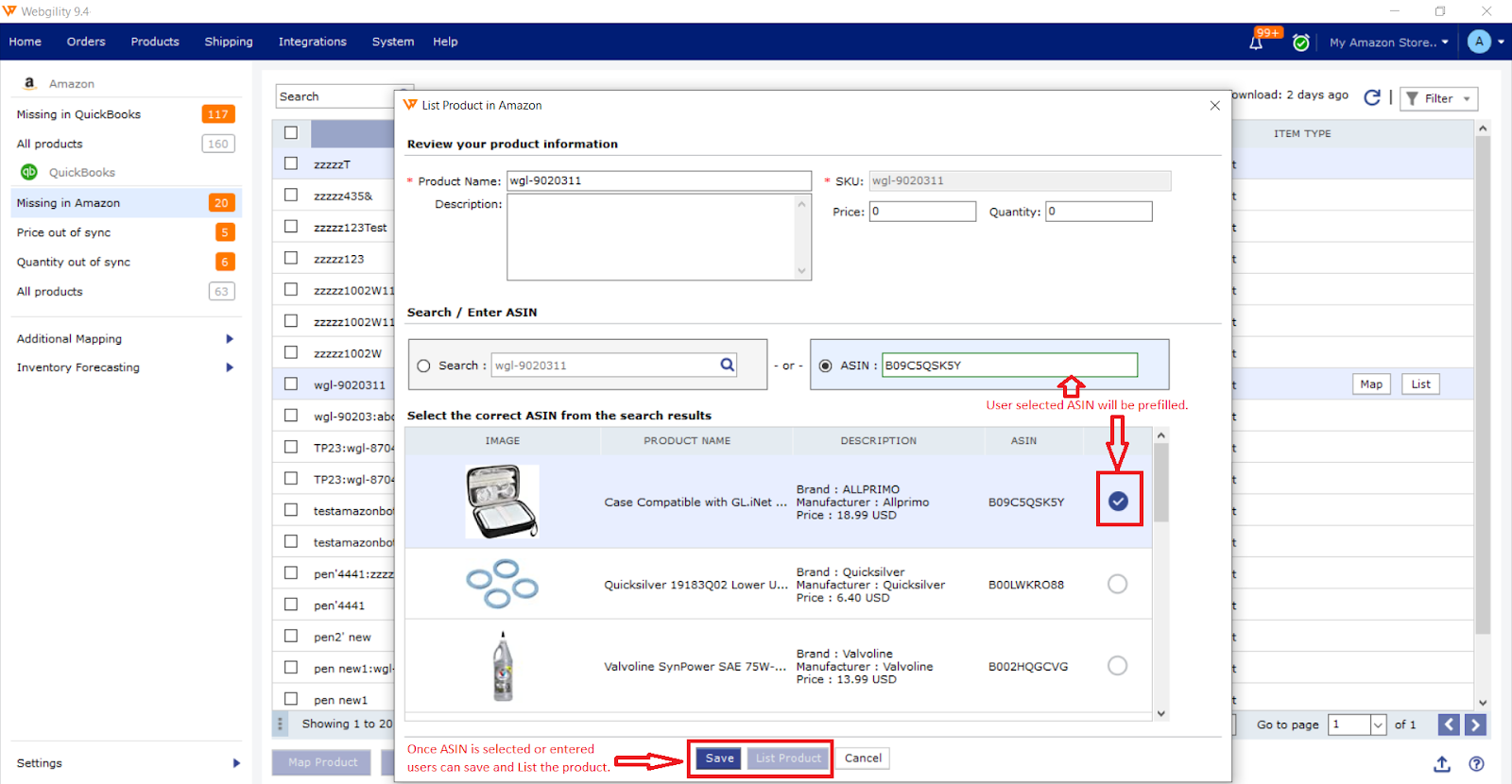Click the upload export icon
This screenshot has width=1512, height=784.
(1442, 764)
